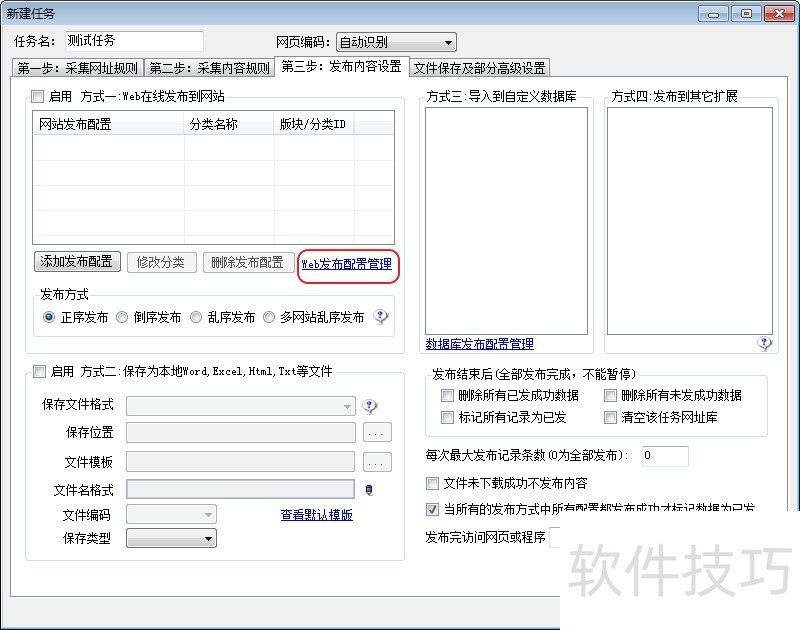Screen dimensions: 800x630
Task: Open 数据库发布配置管理 link
Action: [479, 344]
